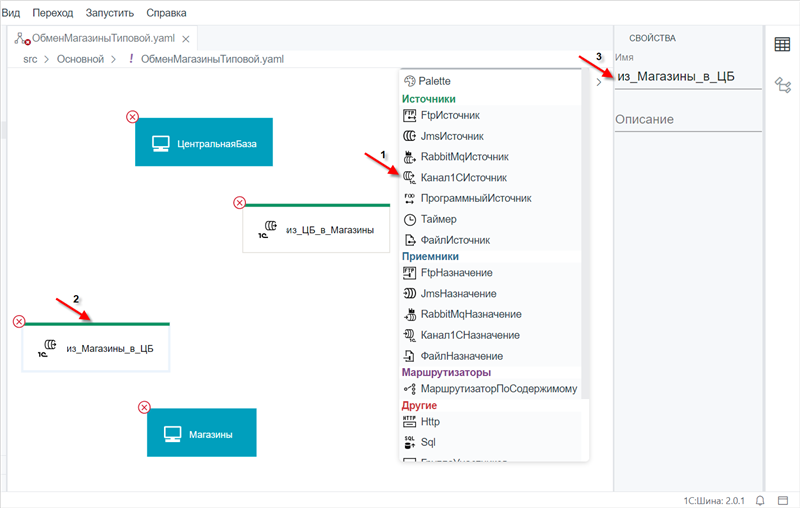Click error marker on ЦентральнаяБаза node
This screenshot has height=508, width=800.
[132, 117]
